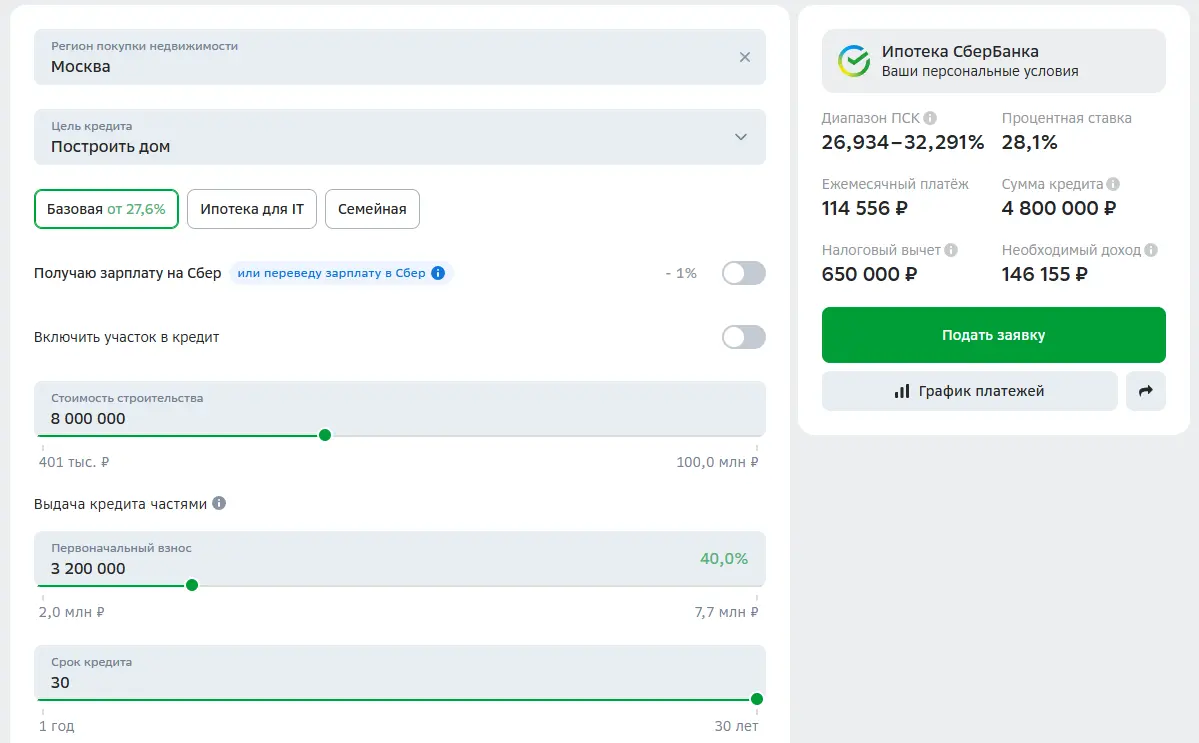Click the bar chart icon in График платежей
Image resolution: width=1199 pixels, height=743 pixels.
click(902, 391)
